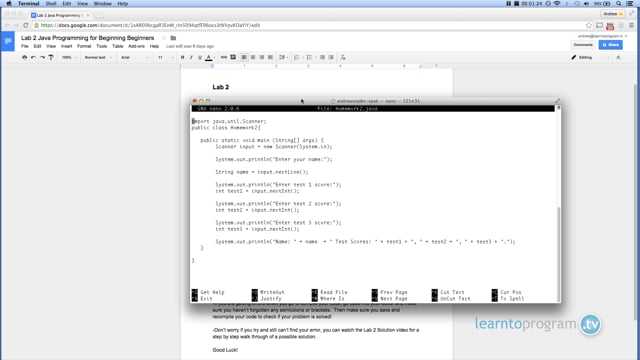Click the Comments button
This screenshot has height=360, width=640.
583,45
